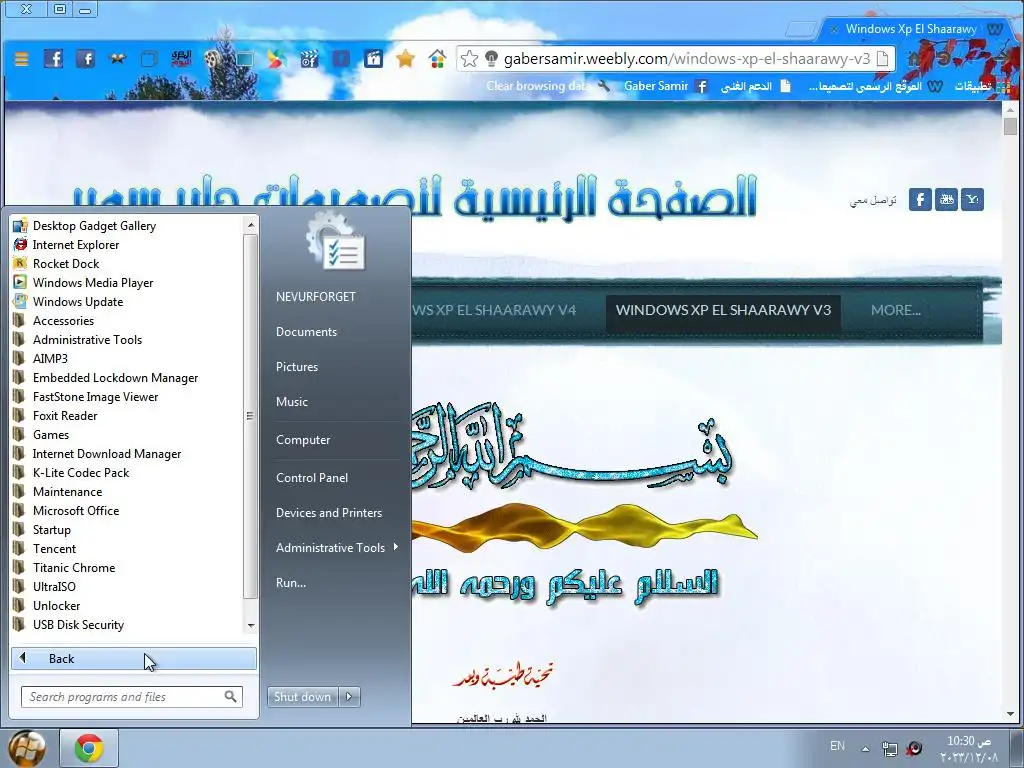
Task: Click the Yahoo icon on web page
Action: 972,199
